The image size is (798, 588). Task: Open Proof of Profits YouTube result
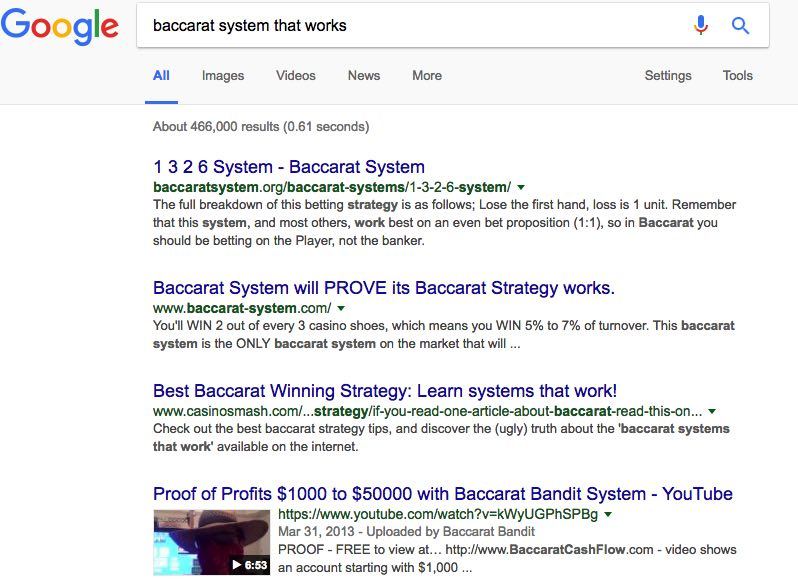pos(443,494)
